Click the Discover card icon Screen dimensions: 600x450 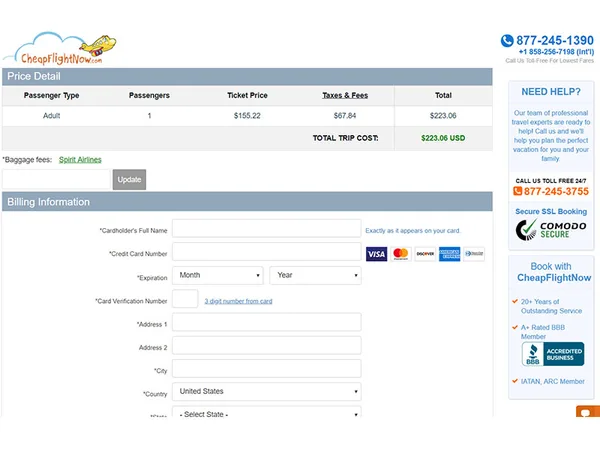click(x=425, y=254)
